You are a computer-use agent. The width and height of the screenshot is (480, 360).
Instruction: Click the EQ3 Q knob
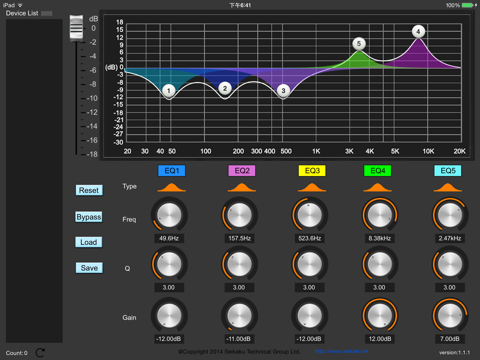coord(310,264)
